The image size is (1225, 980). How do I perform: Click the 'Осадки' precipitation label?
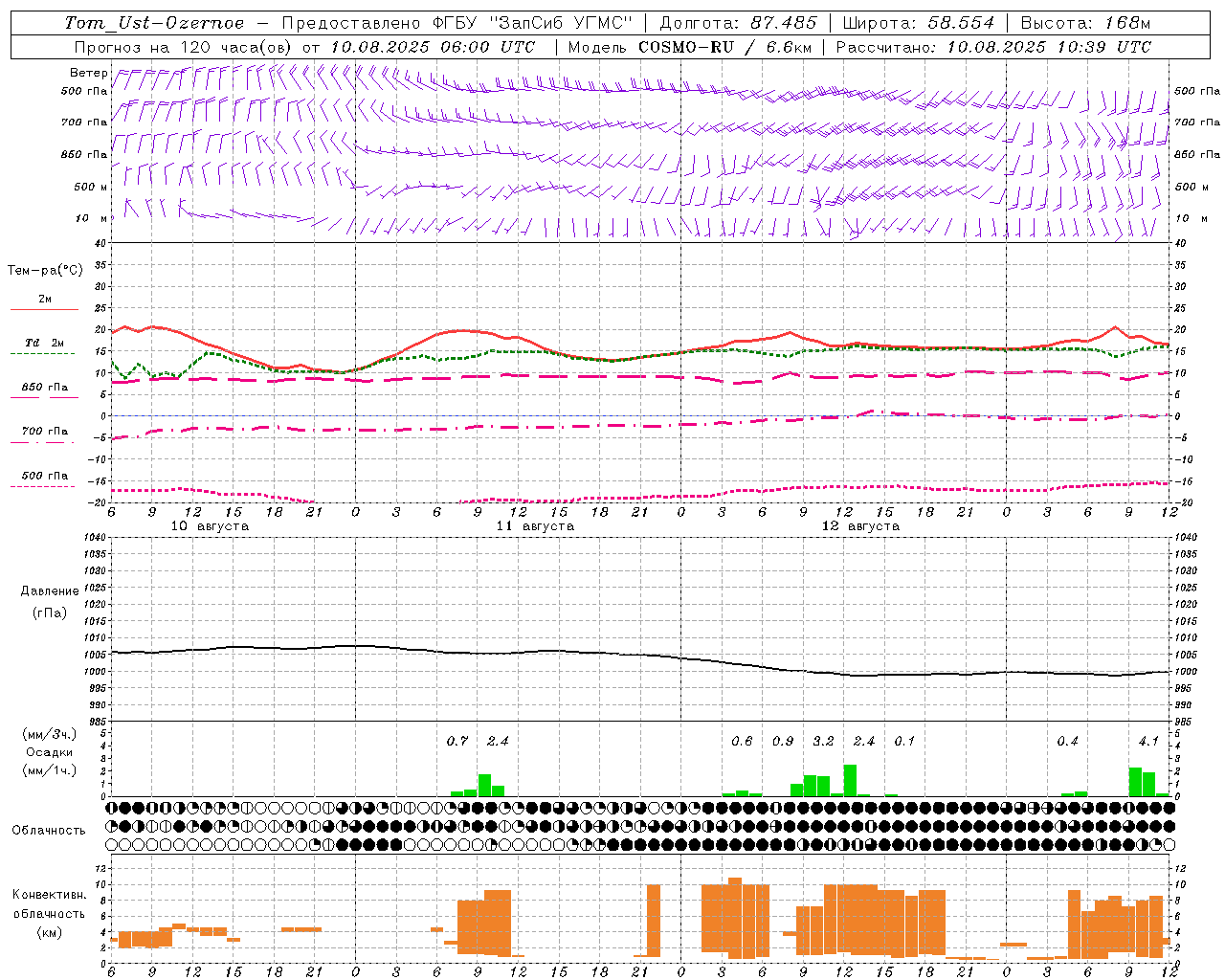coord(50,752)
